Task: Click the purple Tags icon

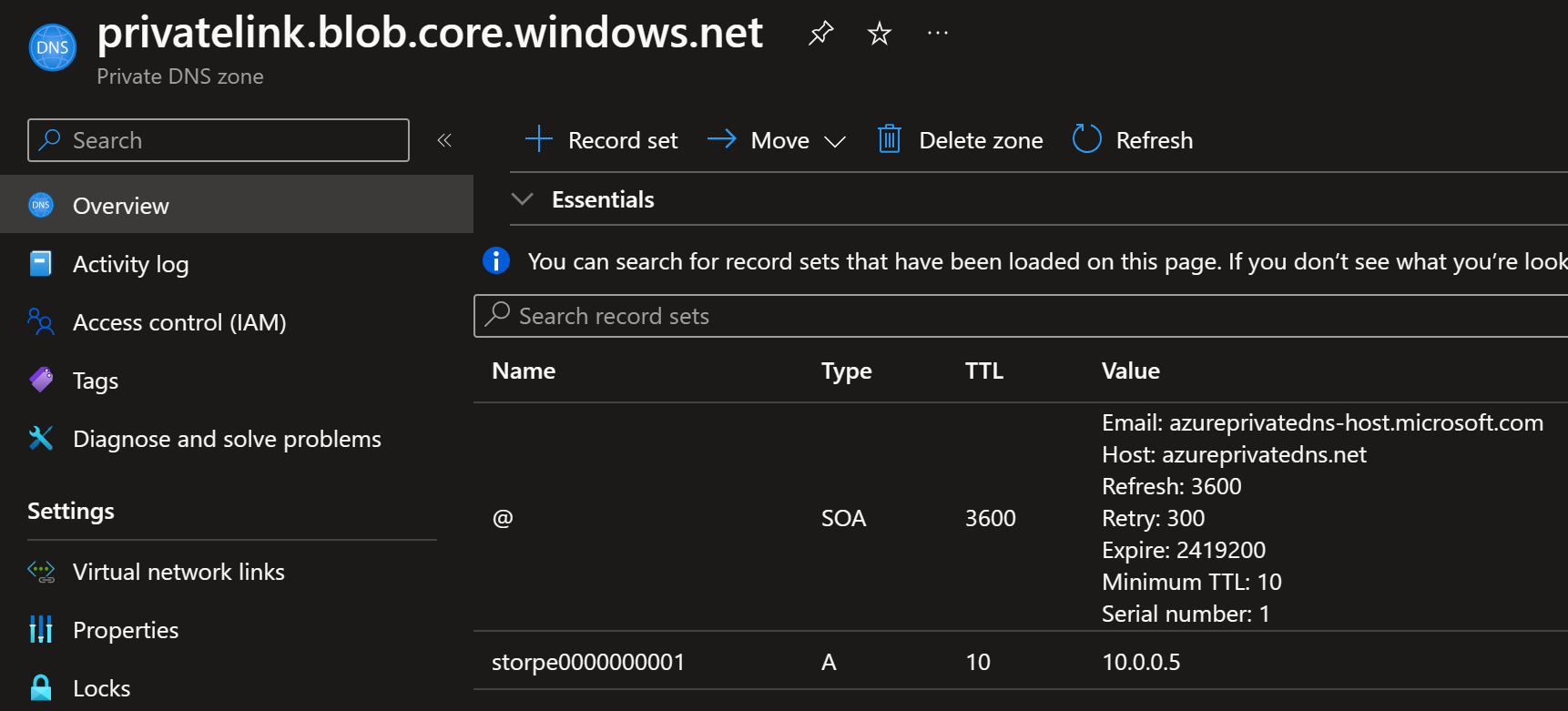Action: (x=41, y=380)
